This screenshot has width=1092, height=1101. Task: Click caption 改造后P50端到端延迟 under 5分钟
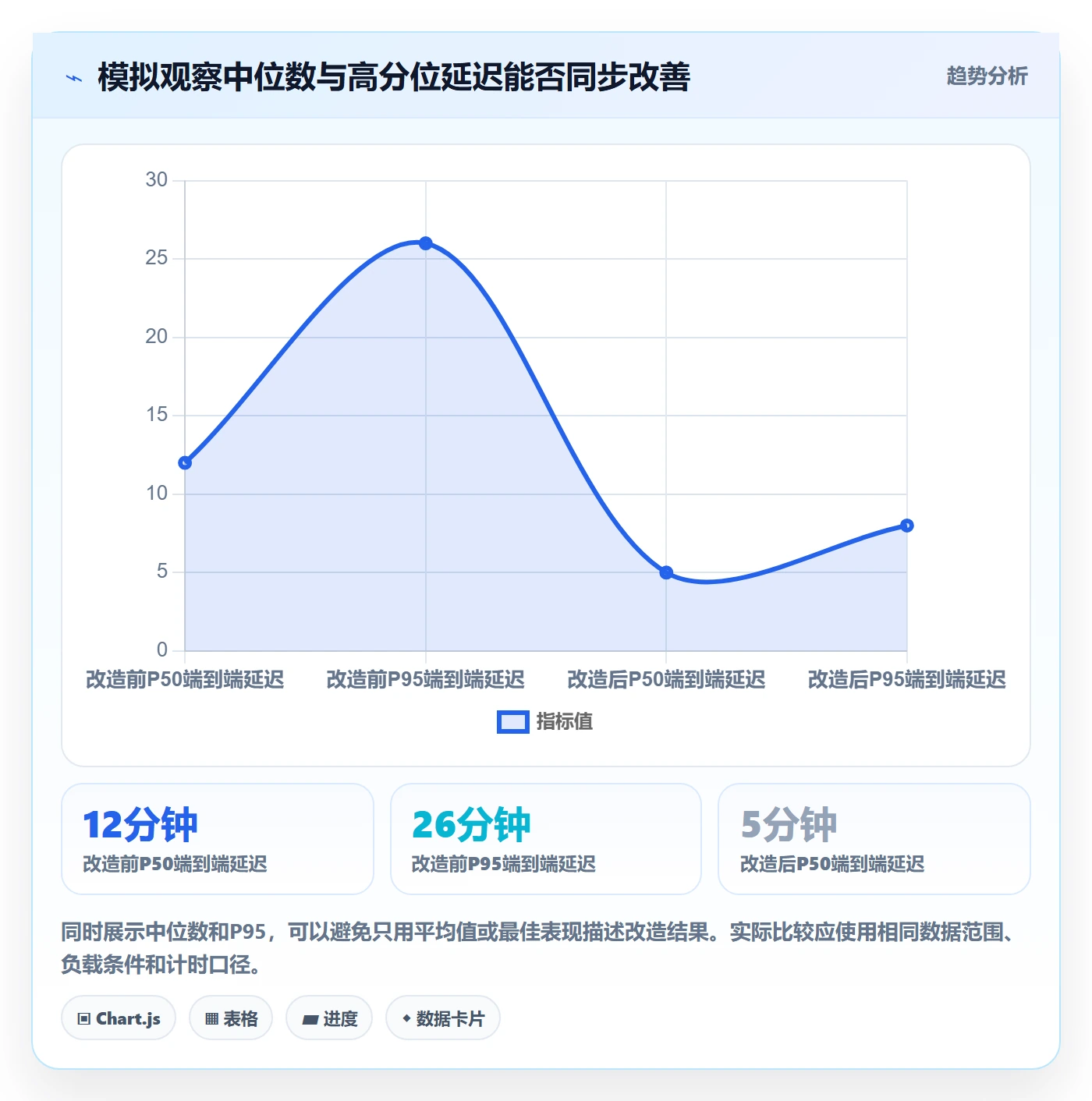coord(832,864)
